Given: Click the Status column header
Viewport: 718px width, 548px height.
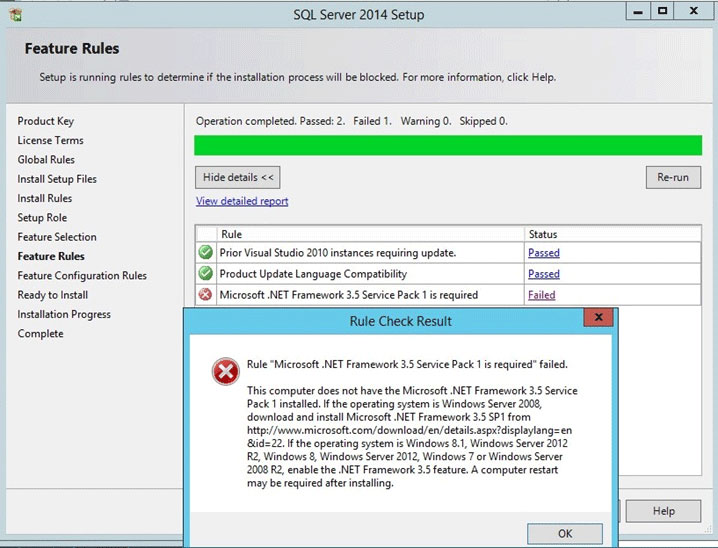Looking at the screenshot, I should [x=613, y=234].
